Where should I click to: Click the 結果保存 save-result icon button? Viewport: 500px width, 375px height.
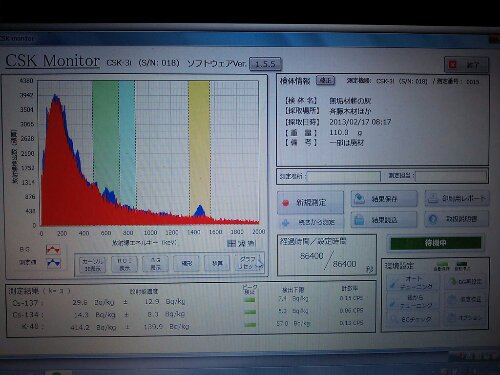(x=384, y=199)
